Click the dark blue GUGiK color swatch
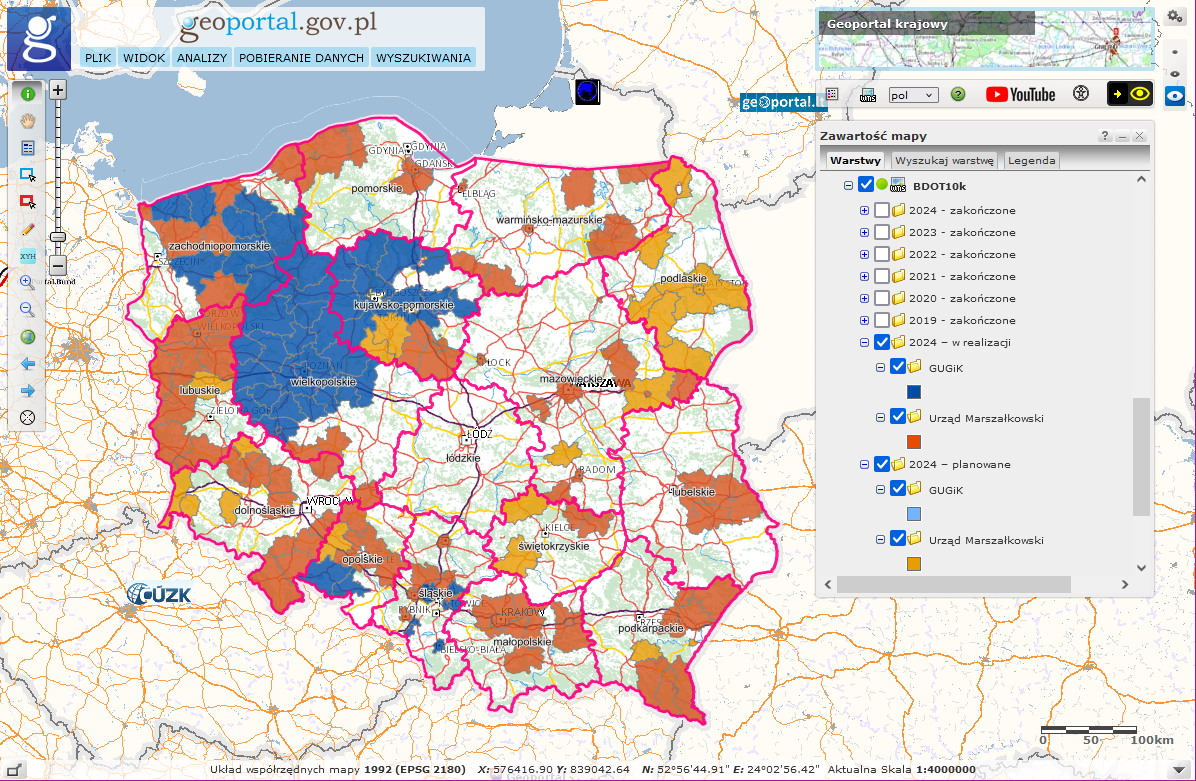The height and width of the screenshot is (781, 1196). point(914,392)
